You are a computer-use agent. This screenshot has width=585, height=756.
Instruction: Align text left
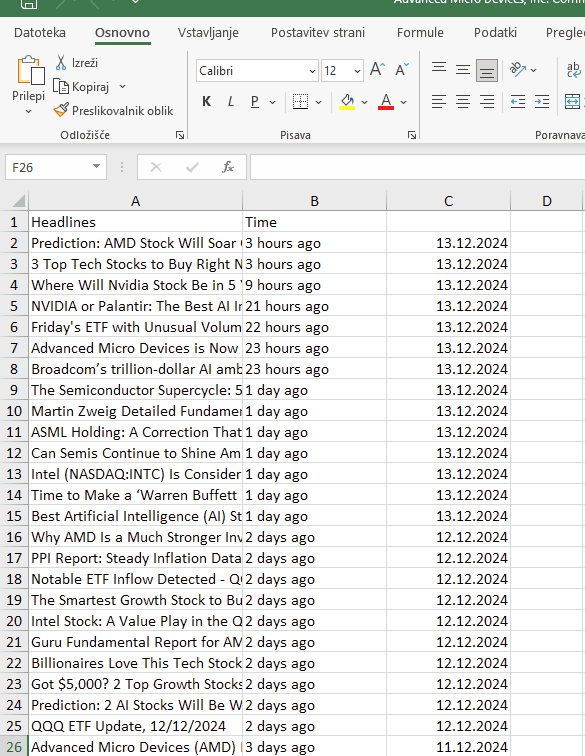point(438,102)
